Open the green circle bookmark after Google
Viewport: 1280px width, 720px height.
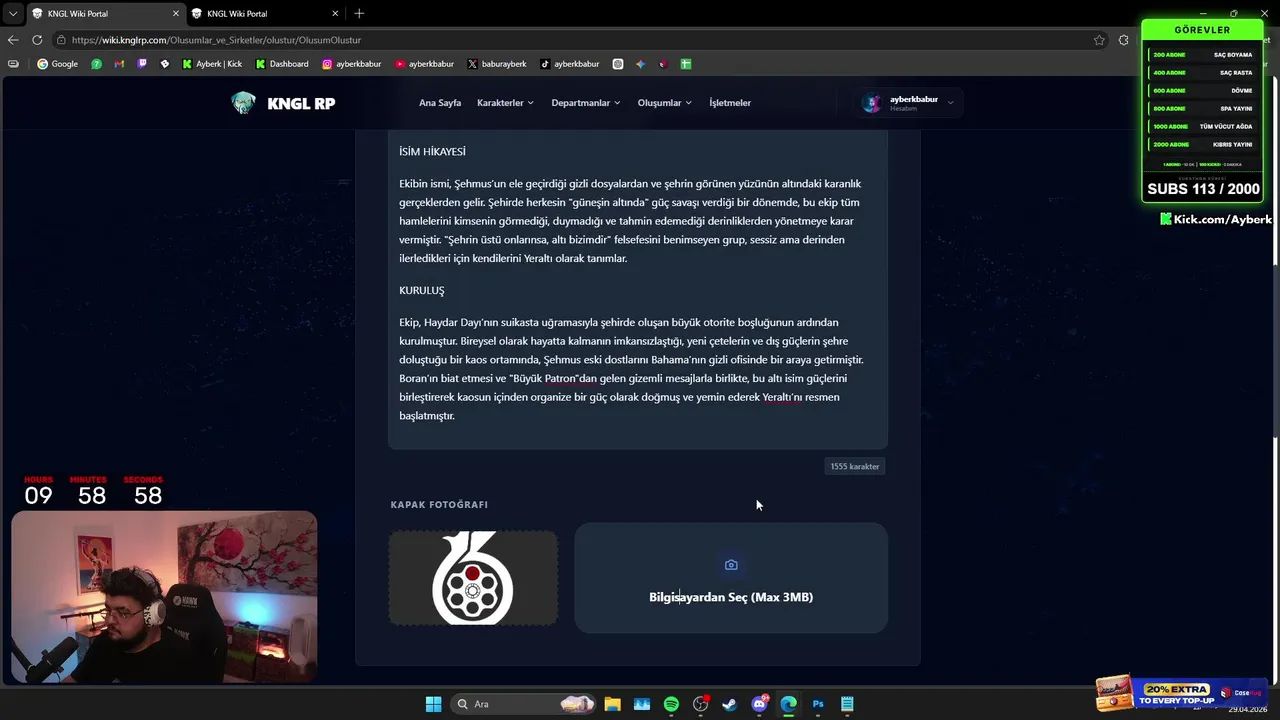point(96,64)
